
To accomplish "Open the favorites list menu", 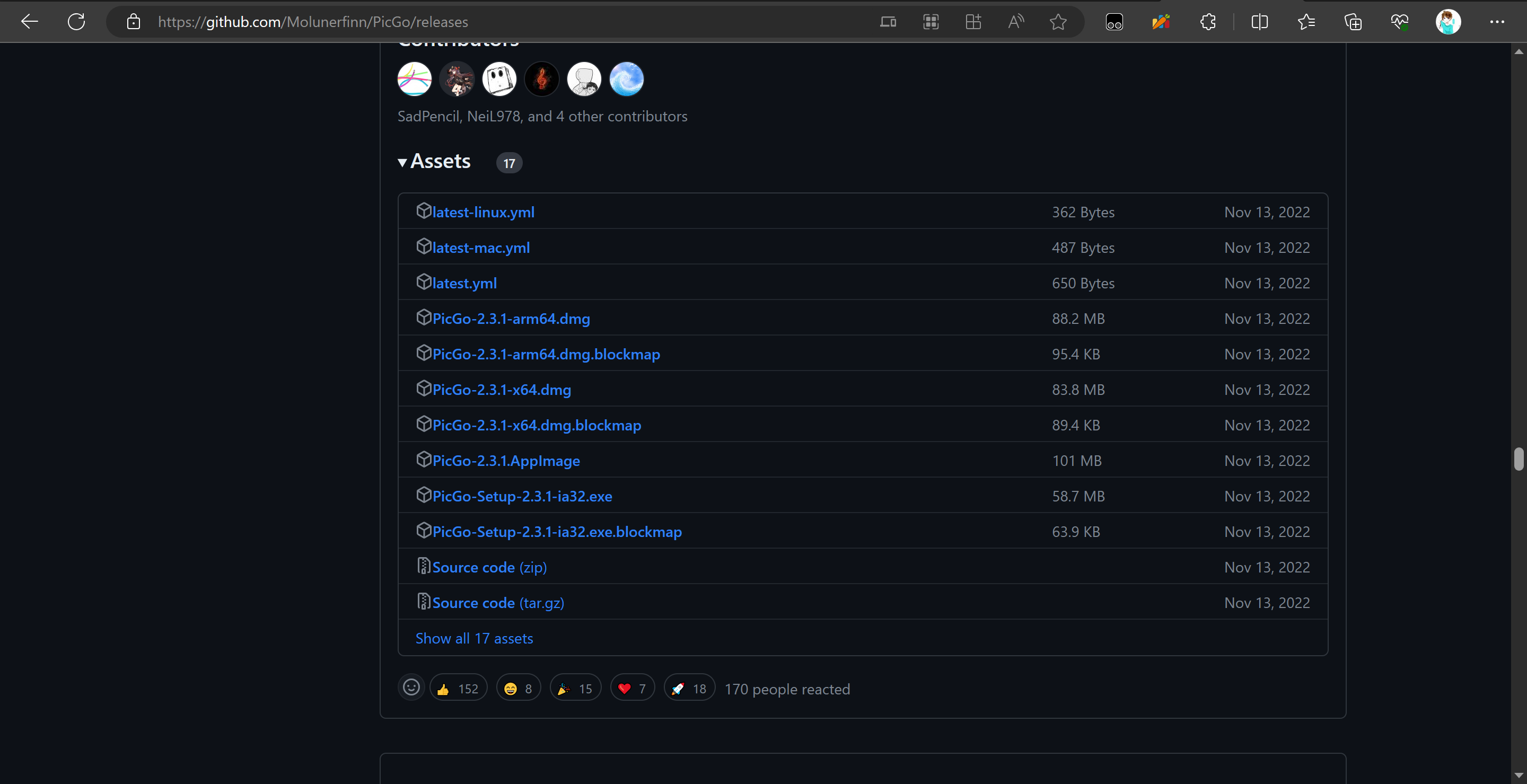I will [1306, 22].
